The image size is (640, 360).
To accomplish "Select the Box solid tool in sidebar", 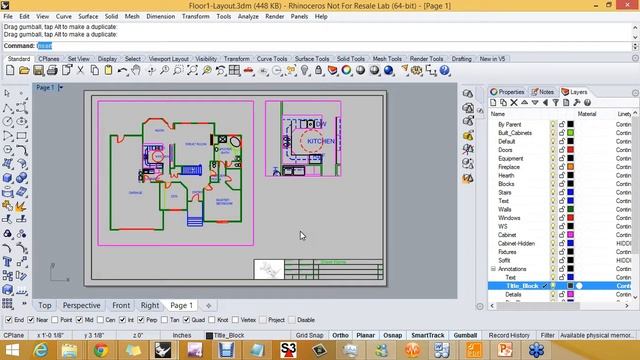I will [x=7, y=178].
